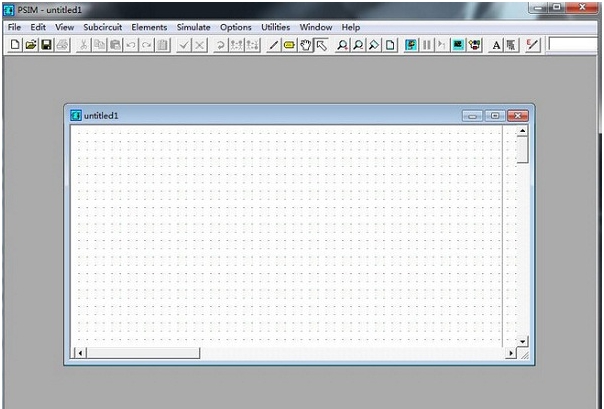
Task: Click the text 'A' tool icon
Action: 496,45
